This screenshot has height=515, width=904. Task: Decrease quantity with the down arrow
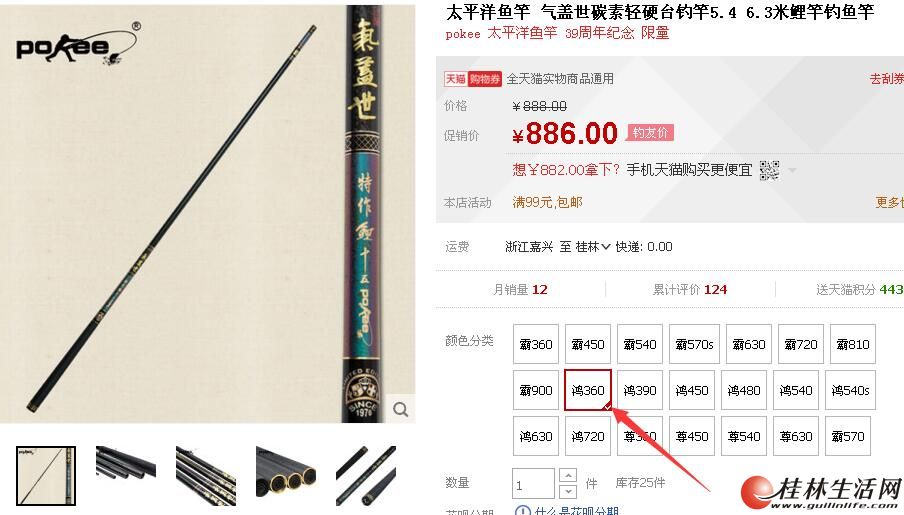click(568, 491)
